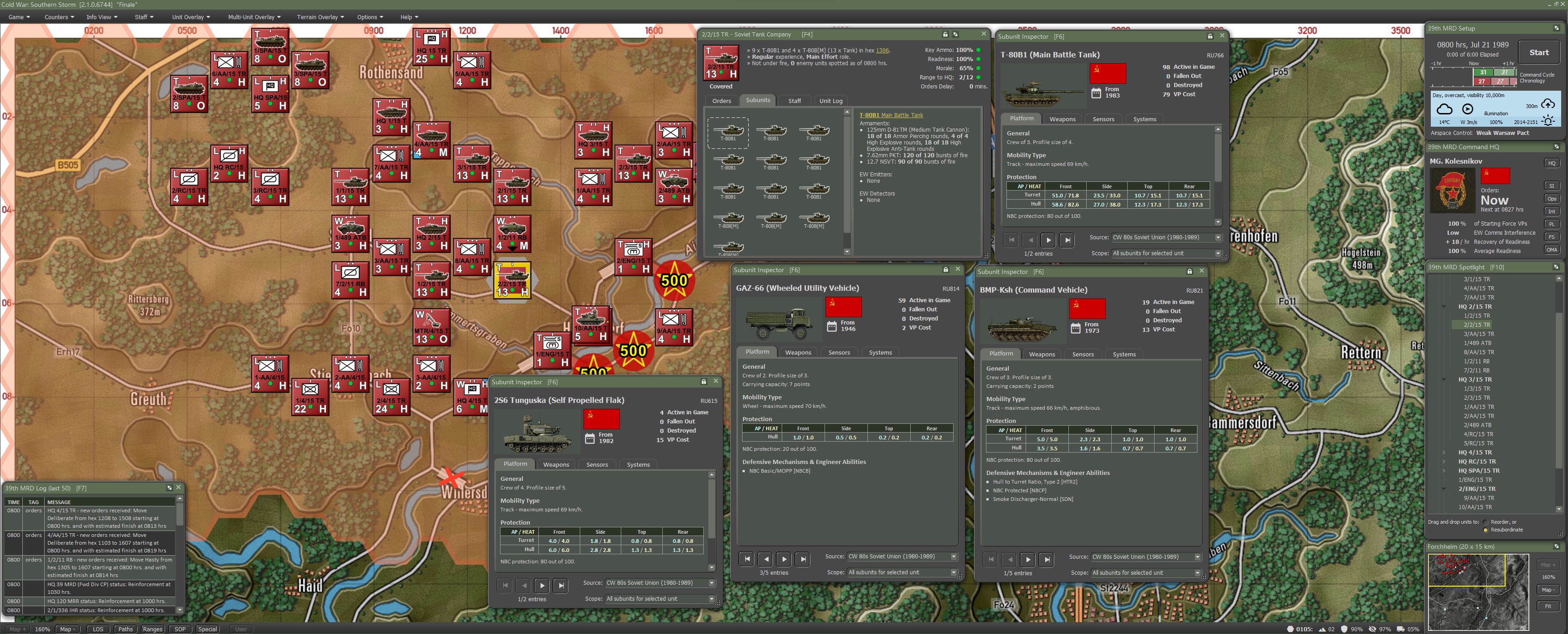The height and width of the screenshot is (634, 1568).
Task: Toggle the SOP display button
Action: (180, 629)
